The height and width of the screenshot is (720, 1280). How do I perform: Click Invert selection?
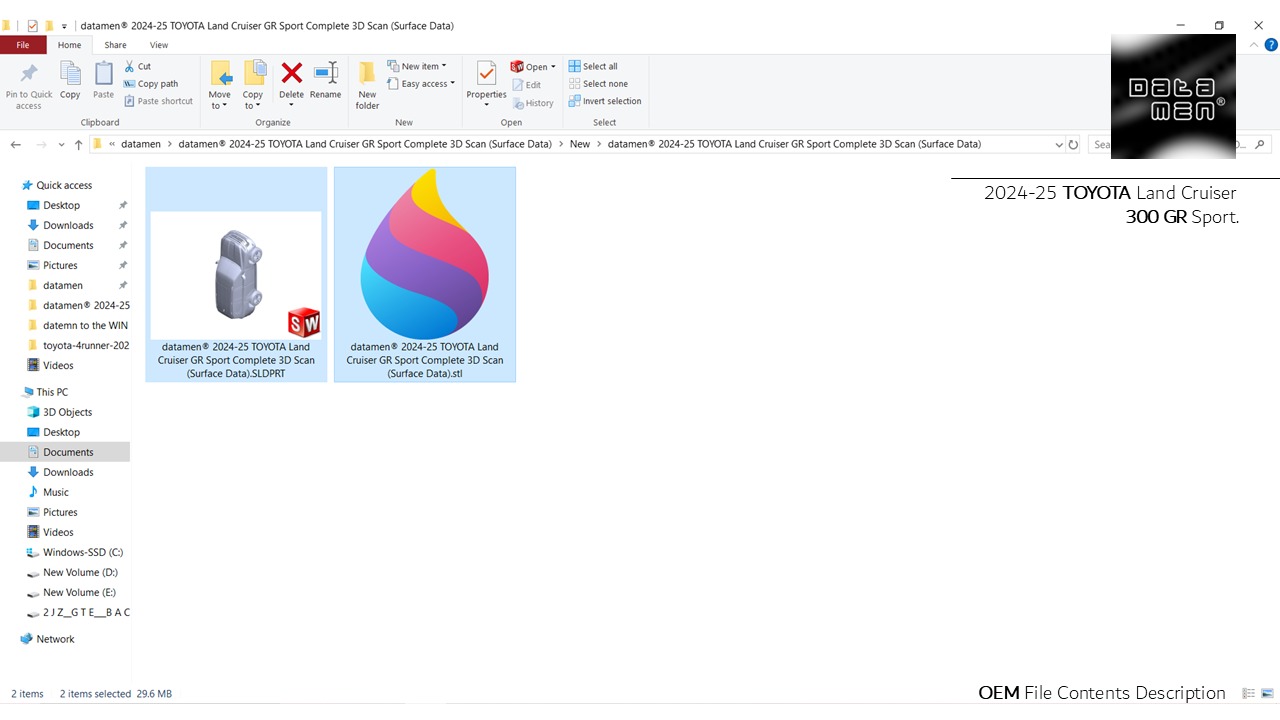tap(605, 101)
